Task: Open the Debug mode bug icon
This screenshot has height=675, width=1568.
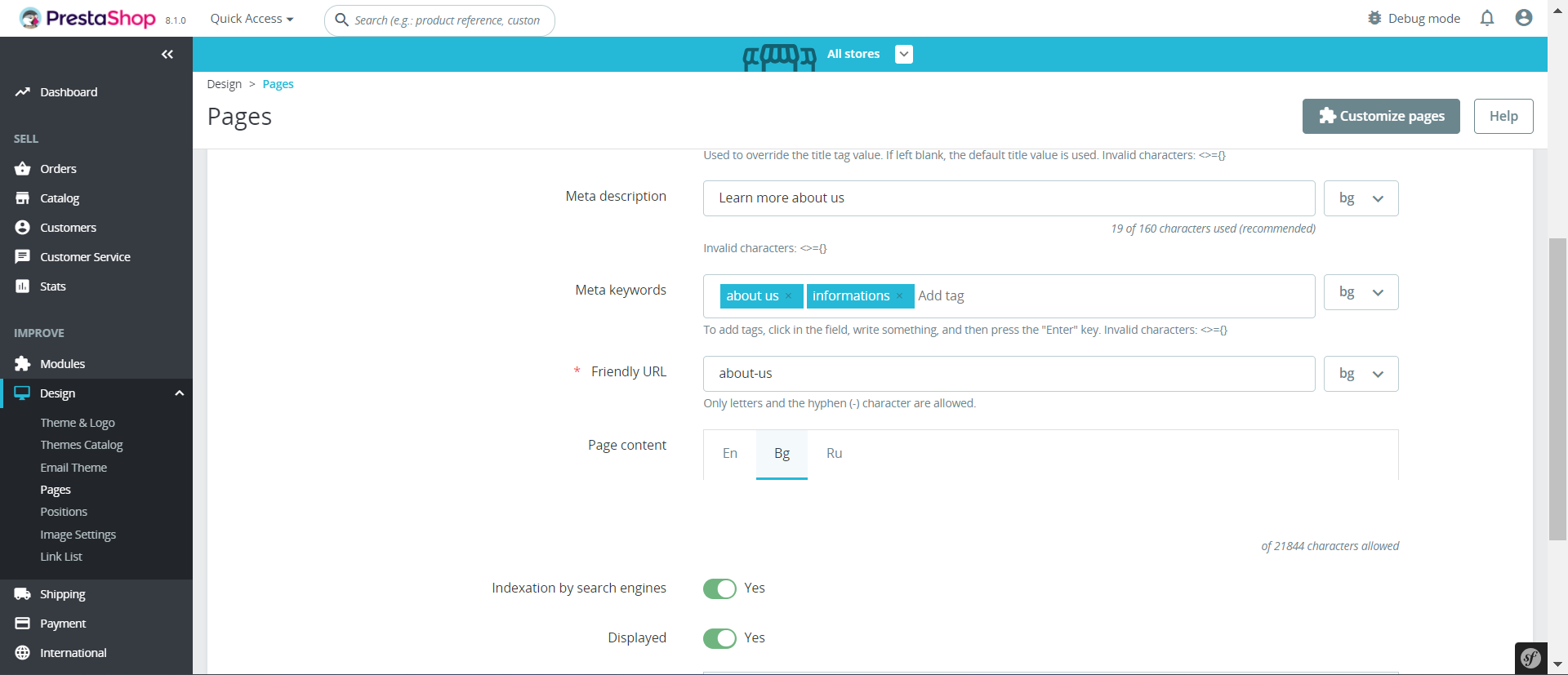Action: coord(1374,18)
